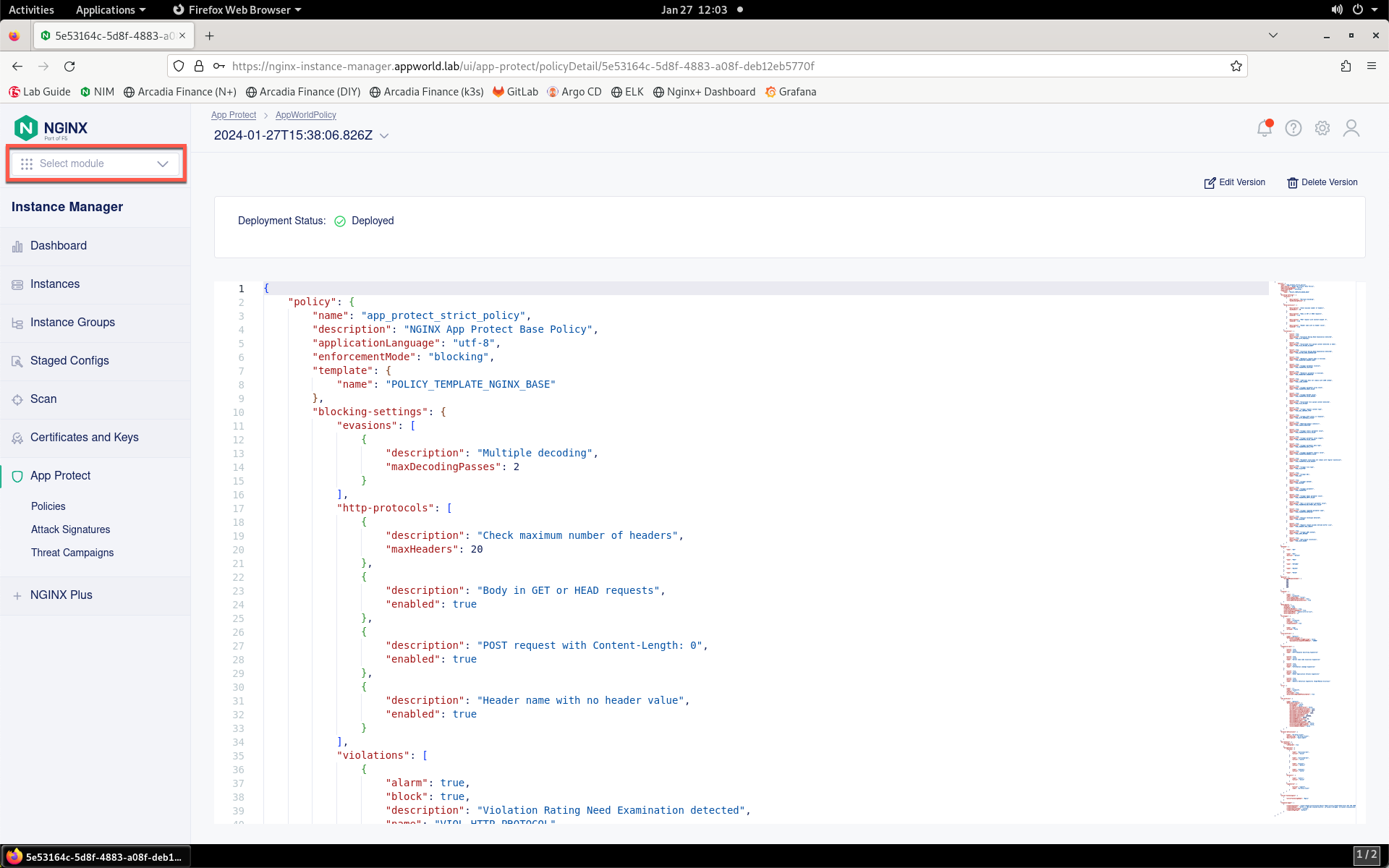This screenshot has width=1389, height=868.
Task: Open the help question mark icon
Action: click(x=1294, y=128)
